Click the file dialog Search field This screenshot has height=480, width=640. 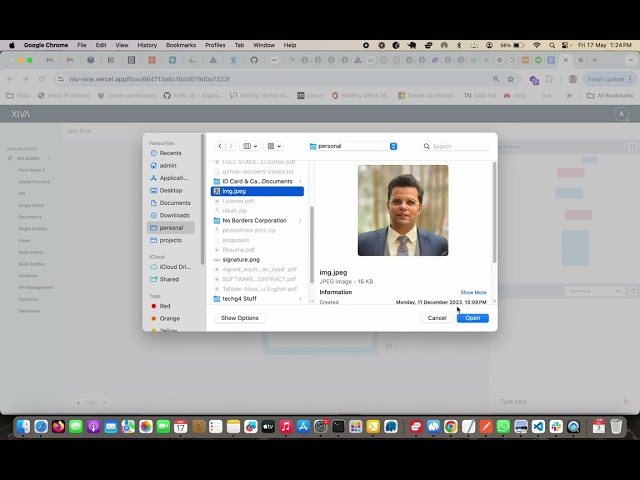coord(455,146)
